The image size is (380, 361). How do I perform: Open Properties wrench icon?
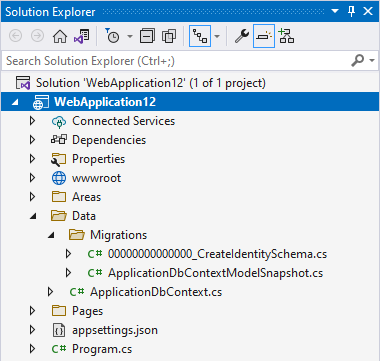click(242, 36)
